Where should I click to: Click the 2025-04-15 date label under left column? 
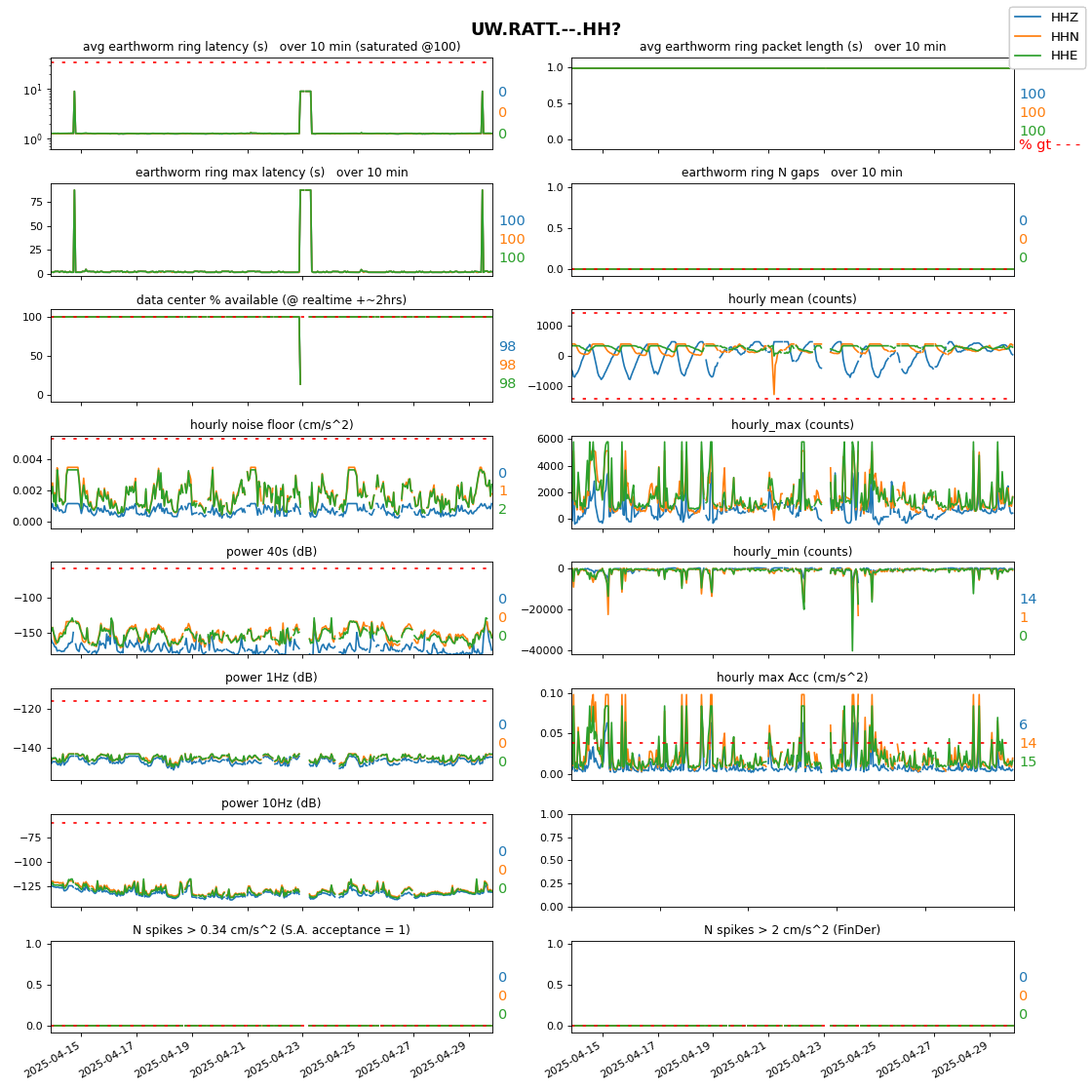pos(53,1061)
